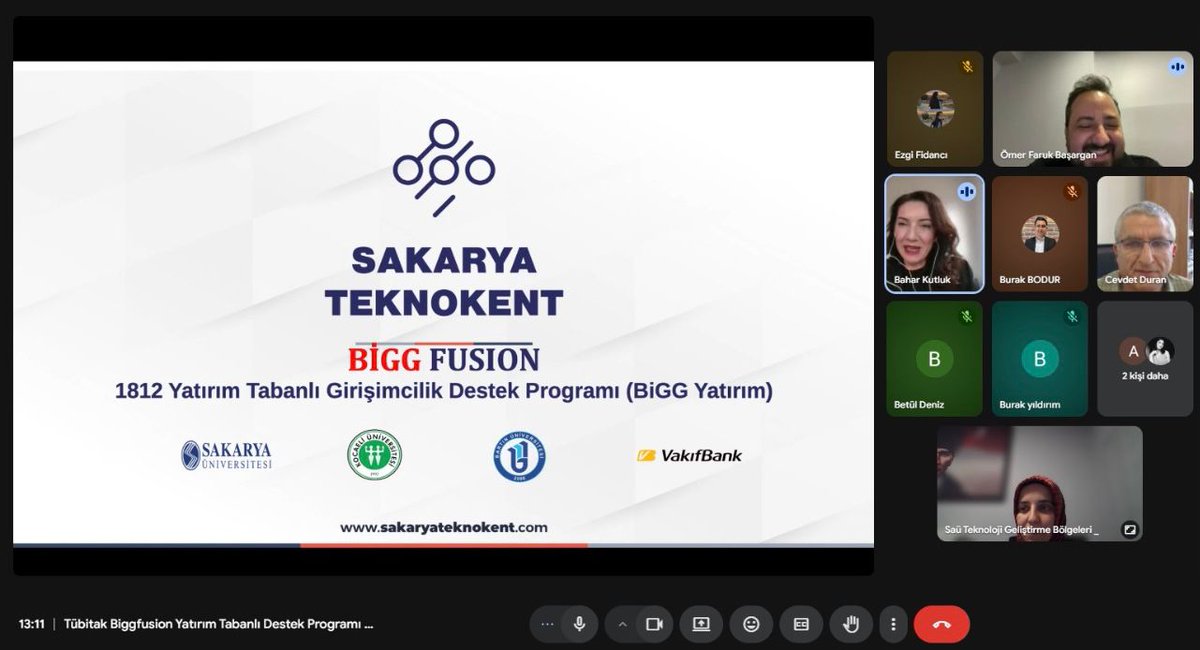The height and width of the screenshot is (650, 1200).
Task: Toggle mute indicator on Betül Deniz's tile
Action: [x=966, y=315]
